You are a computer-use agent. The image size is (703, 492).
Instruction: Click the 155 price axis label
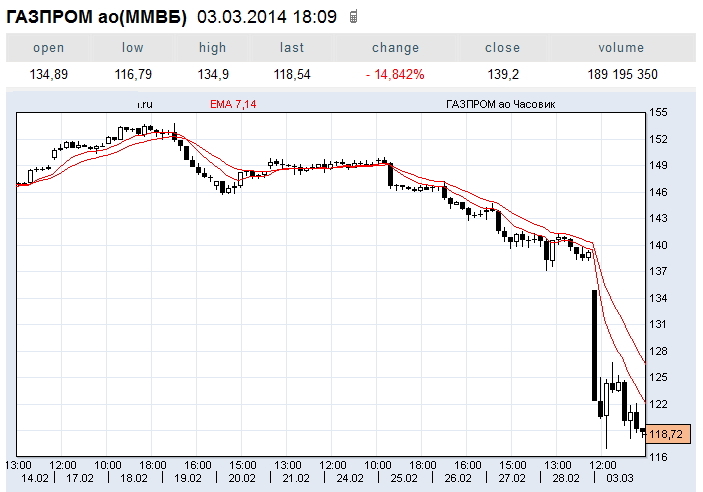pos(658,112)
